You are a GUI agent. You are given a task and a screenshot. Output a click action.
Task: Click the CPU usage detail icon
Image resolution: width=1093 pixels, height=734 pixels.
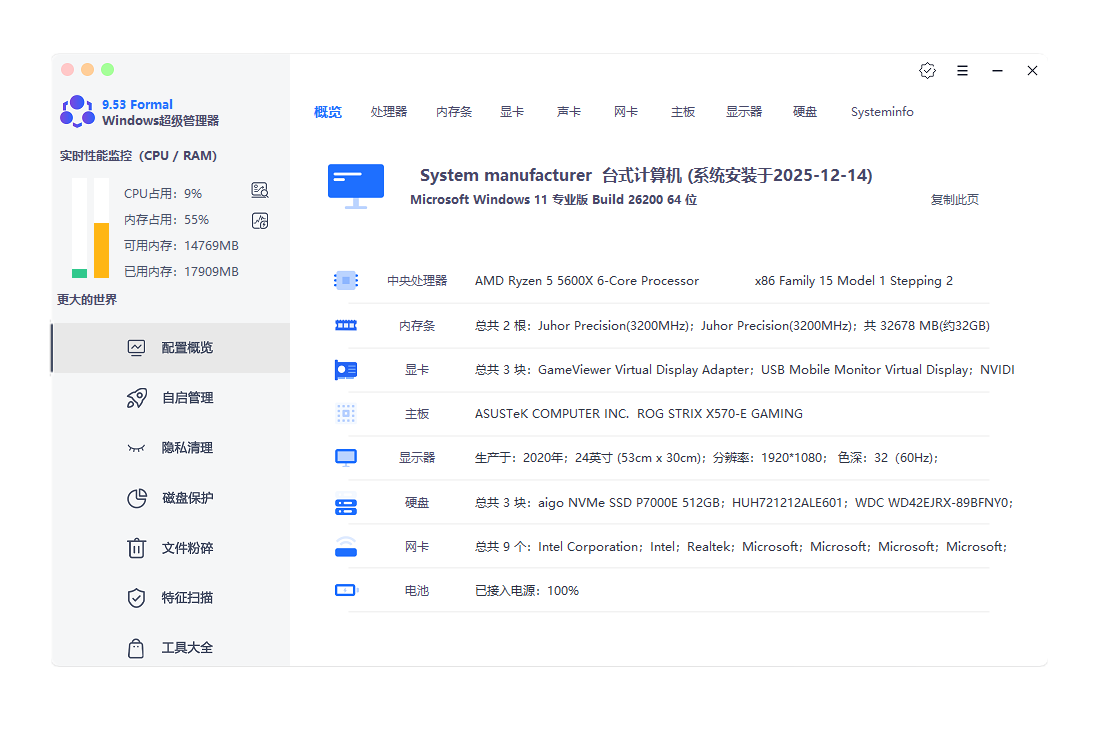click(x=260, y=191)
